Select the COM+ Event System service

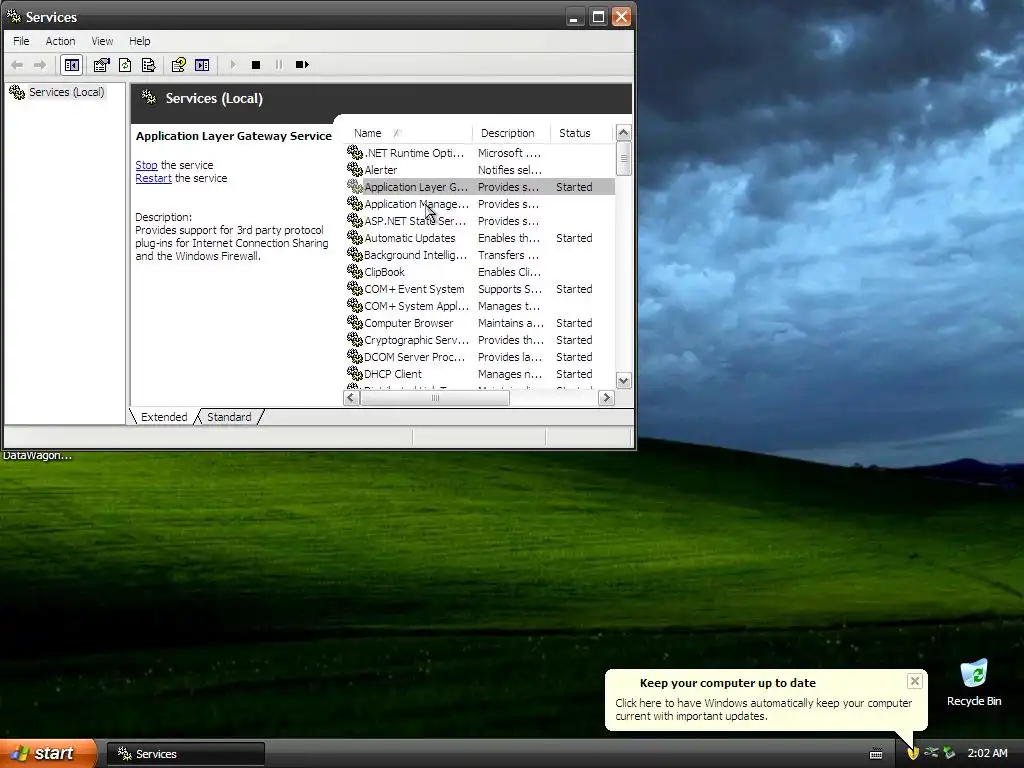click(x=480, y=289)
